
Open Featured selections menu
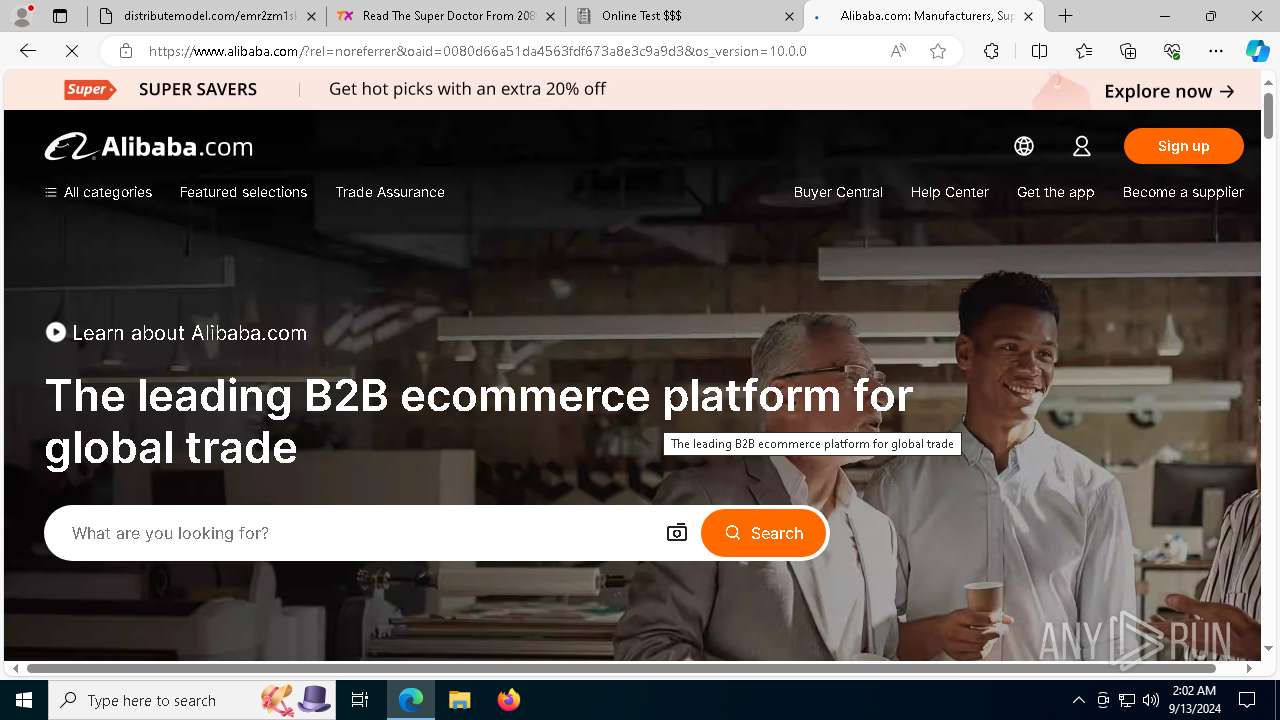click(243, 192)
